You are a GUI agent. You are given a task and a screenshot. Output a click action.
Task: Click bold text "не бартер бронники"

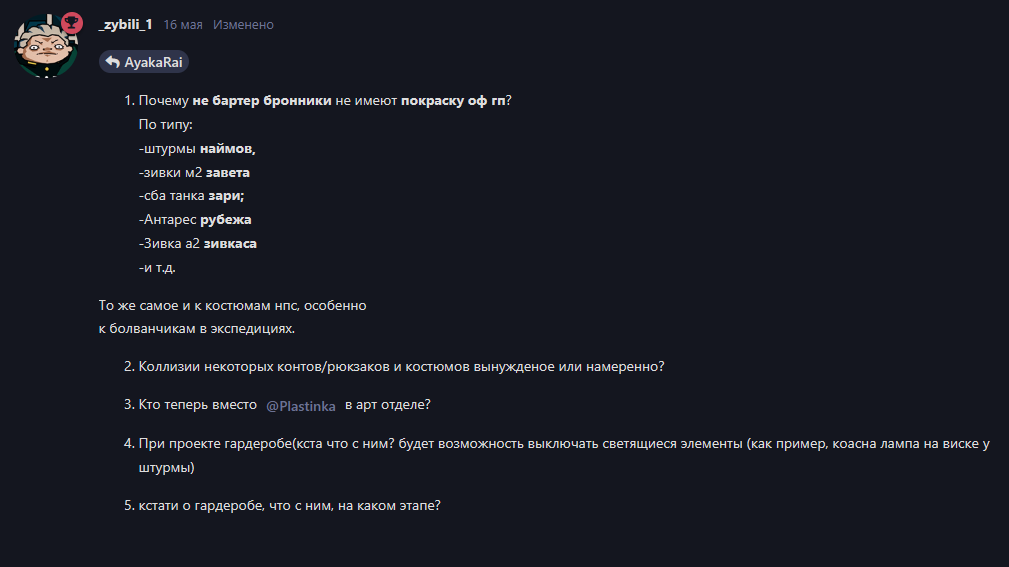point(262,101)
